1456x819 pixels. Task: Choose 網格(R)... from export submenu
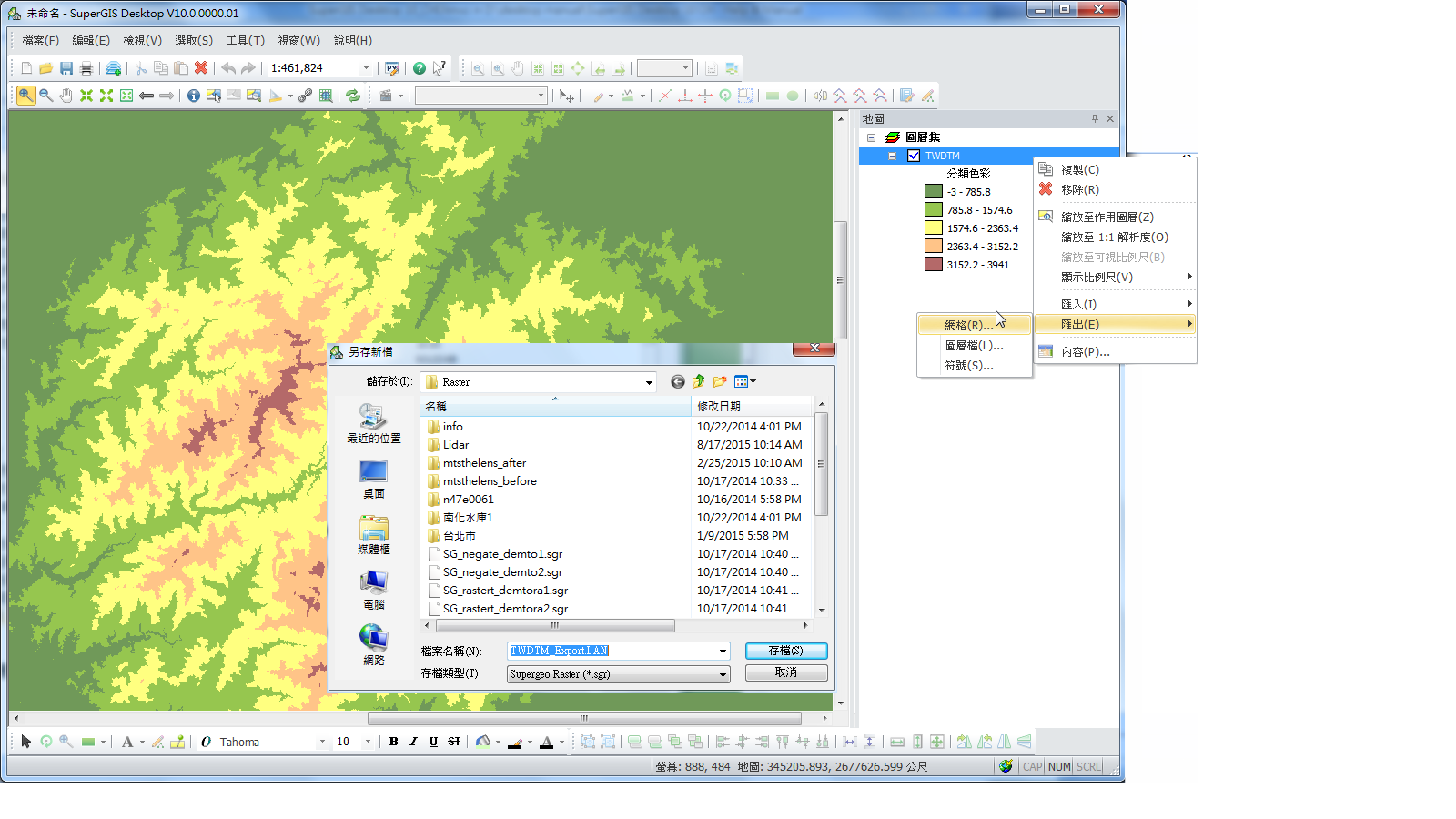[x=975, y=325]
